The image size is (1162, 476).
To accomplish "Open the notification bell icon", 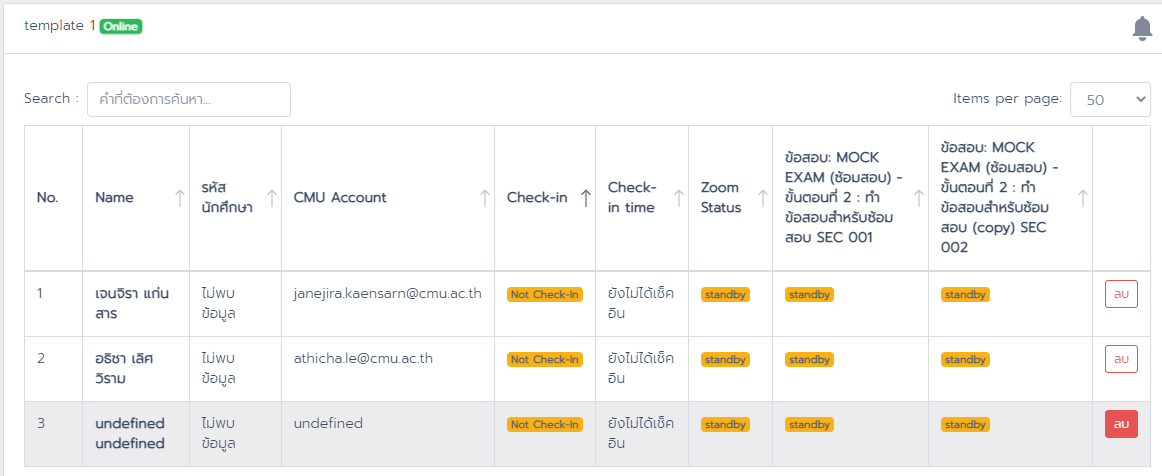I will 1142,29.
